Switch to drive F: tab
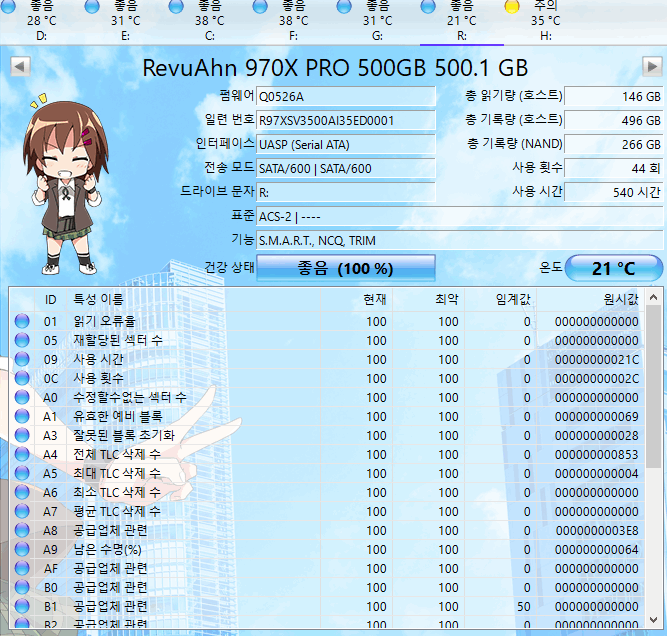 (294, 21)
